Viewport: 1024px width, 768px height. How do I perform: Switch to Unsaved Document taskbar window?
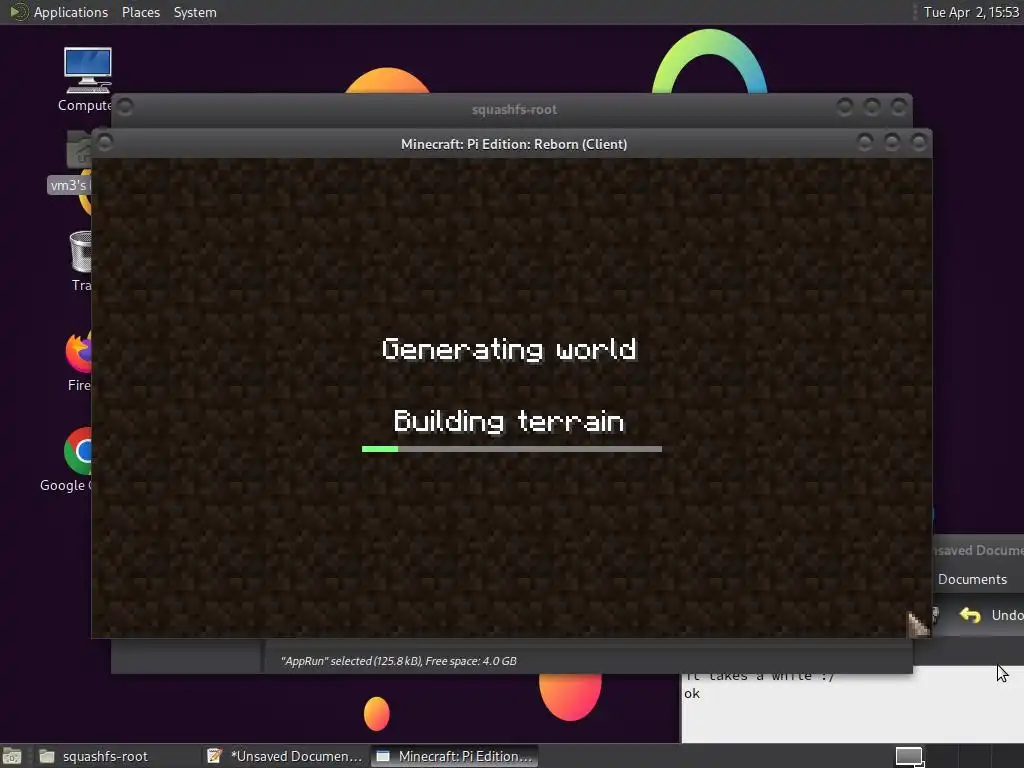[285, 756]
